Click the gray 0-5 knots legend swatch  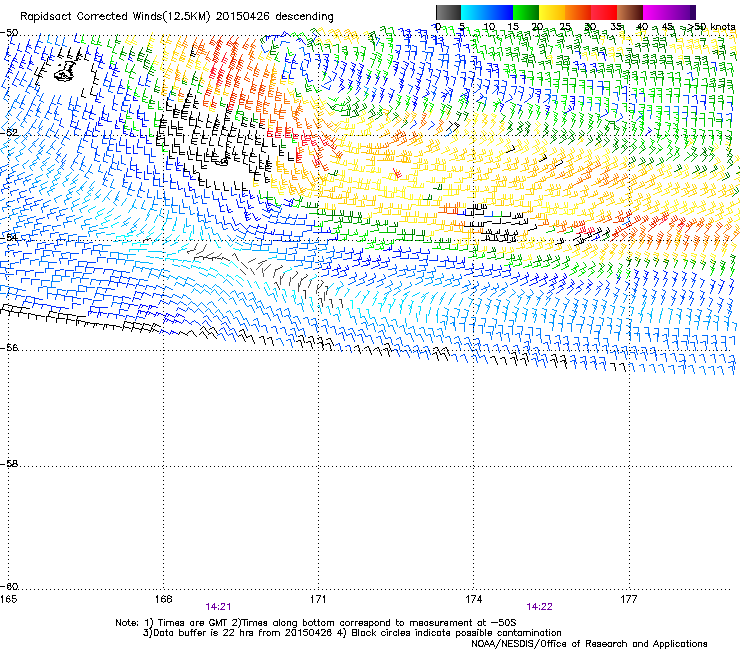click(x=448, y=12)
